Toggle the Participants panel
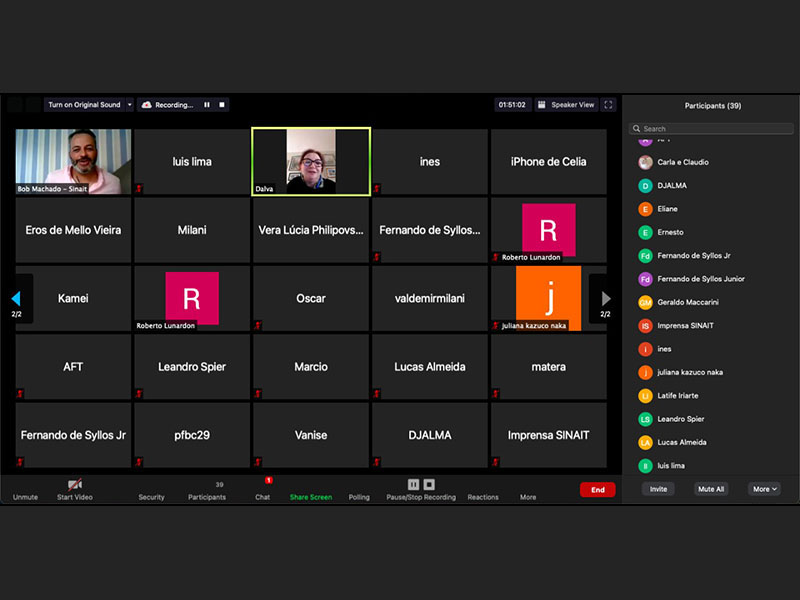This screenshot has width=800, height=600. [x=207, y=489]
